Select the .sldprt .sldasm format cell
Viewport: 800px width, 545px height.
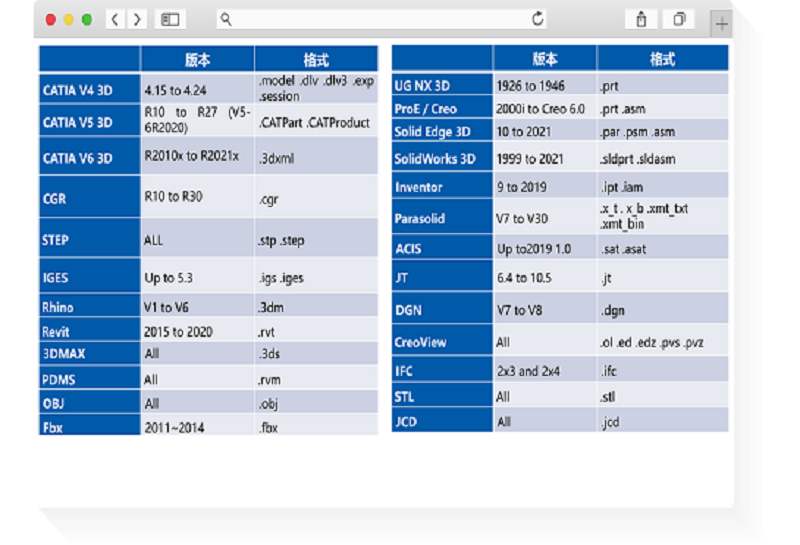[x=662, y=158]
